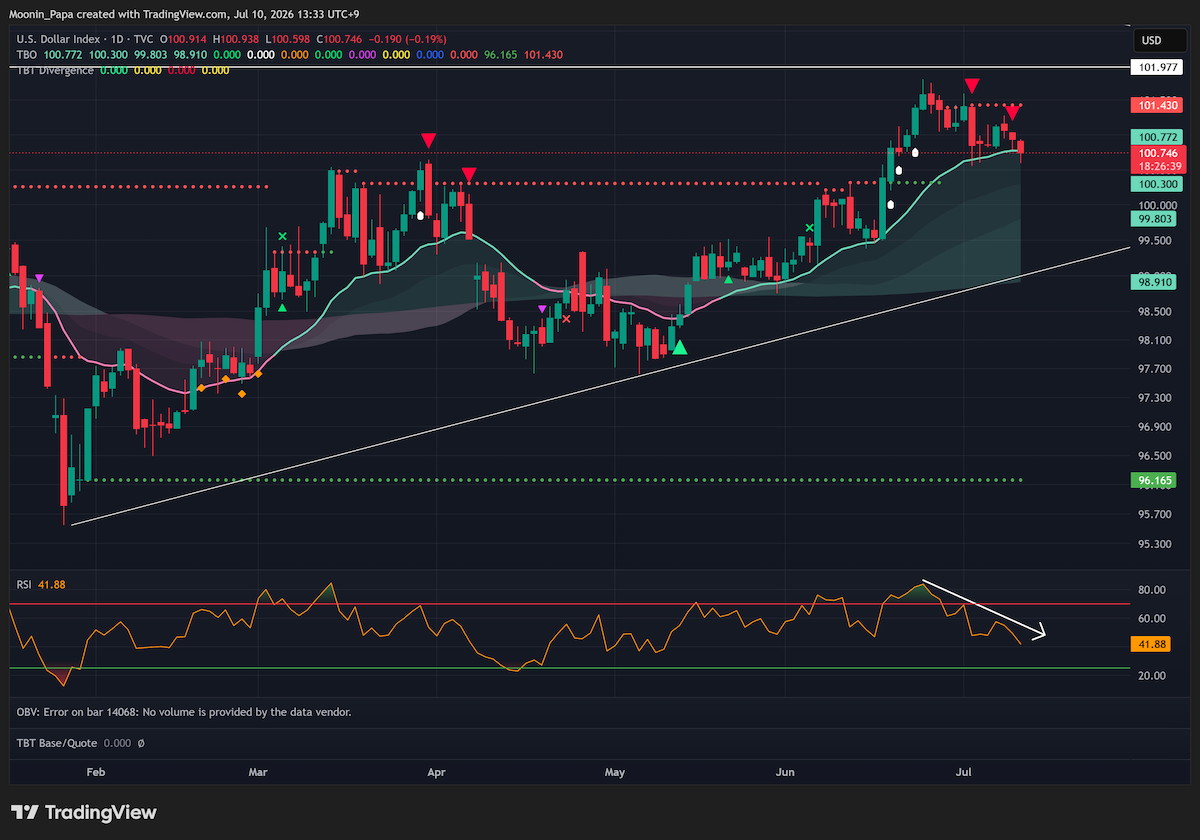This screenshot has height=840, width=1200.
Task: Click the TradingView logo
Action: point(83,812)
